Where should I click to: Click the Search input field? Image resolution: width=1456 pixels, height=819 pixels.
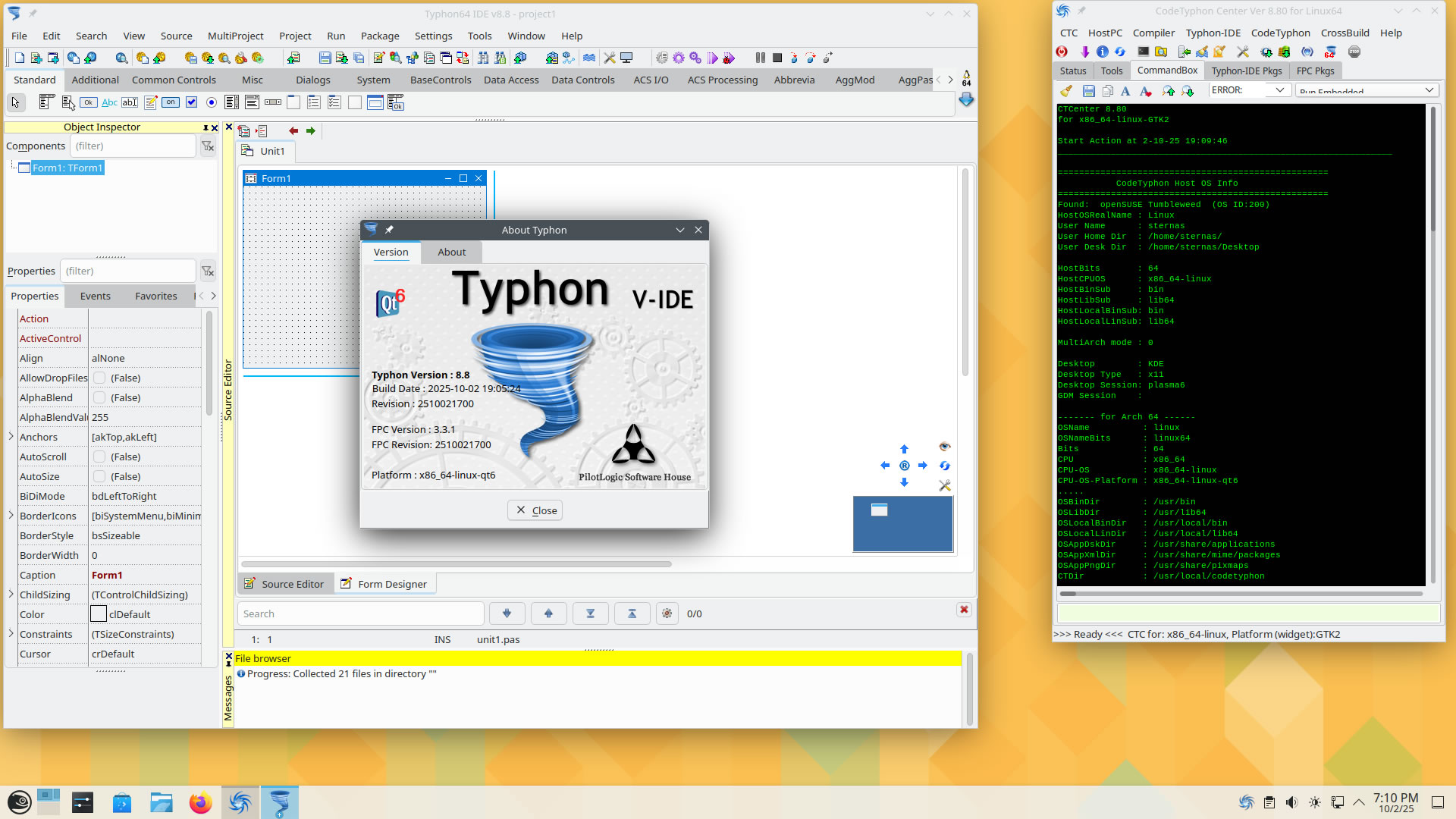360,613
